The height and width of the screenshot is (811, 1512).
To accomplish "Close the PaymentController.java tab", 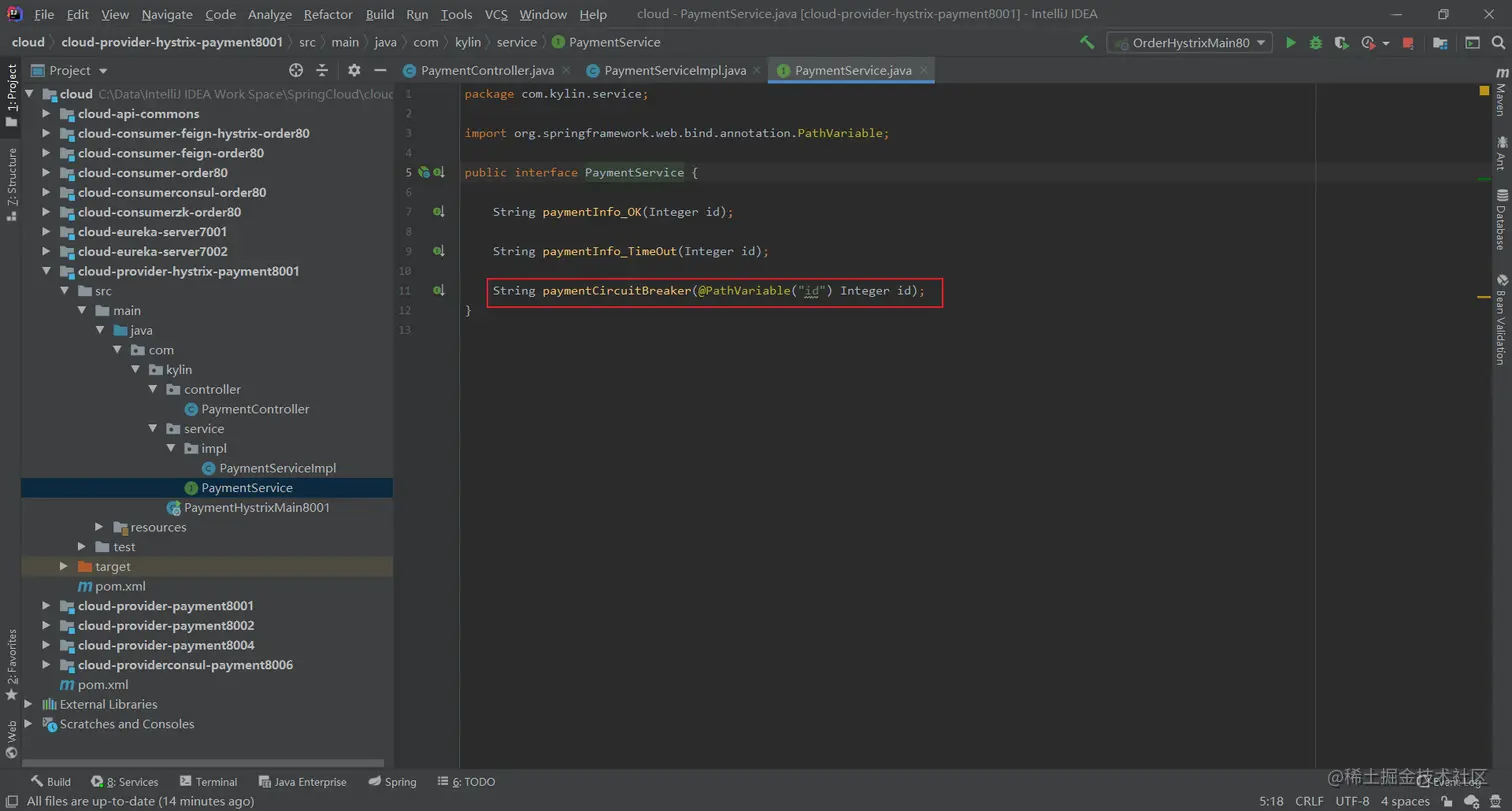I will (566, 70).
